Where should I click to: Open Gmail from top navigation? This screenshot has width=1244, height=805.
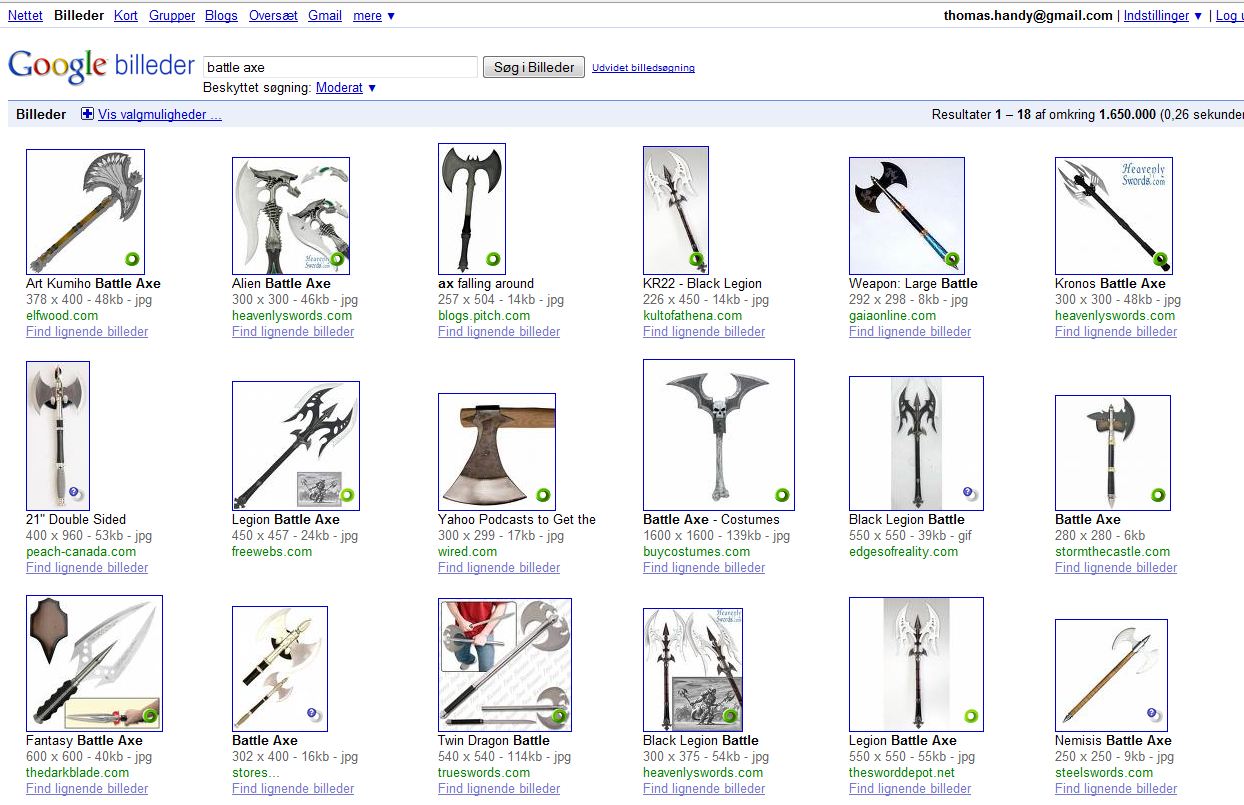(x=325, y=15)
